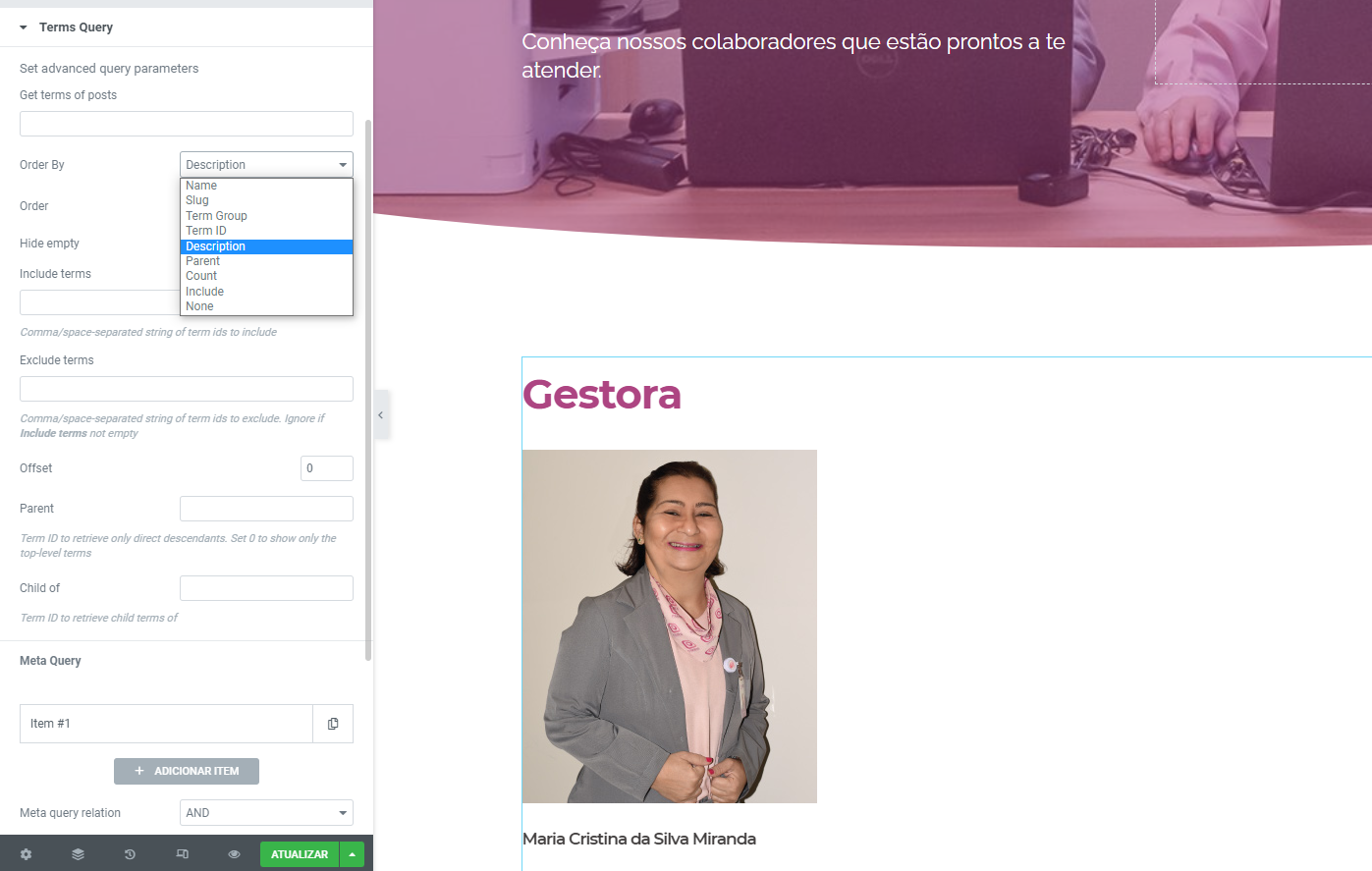Select Slug in the Order By list
This screenshot has height=871, width=1372.
click(x=266, y=200)
